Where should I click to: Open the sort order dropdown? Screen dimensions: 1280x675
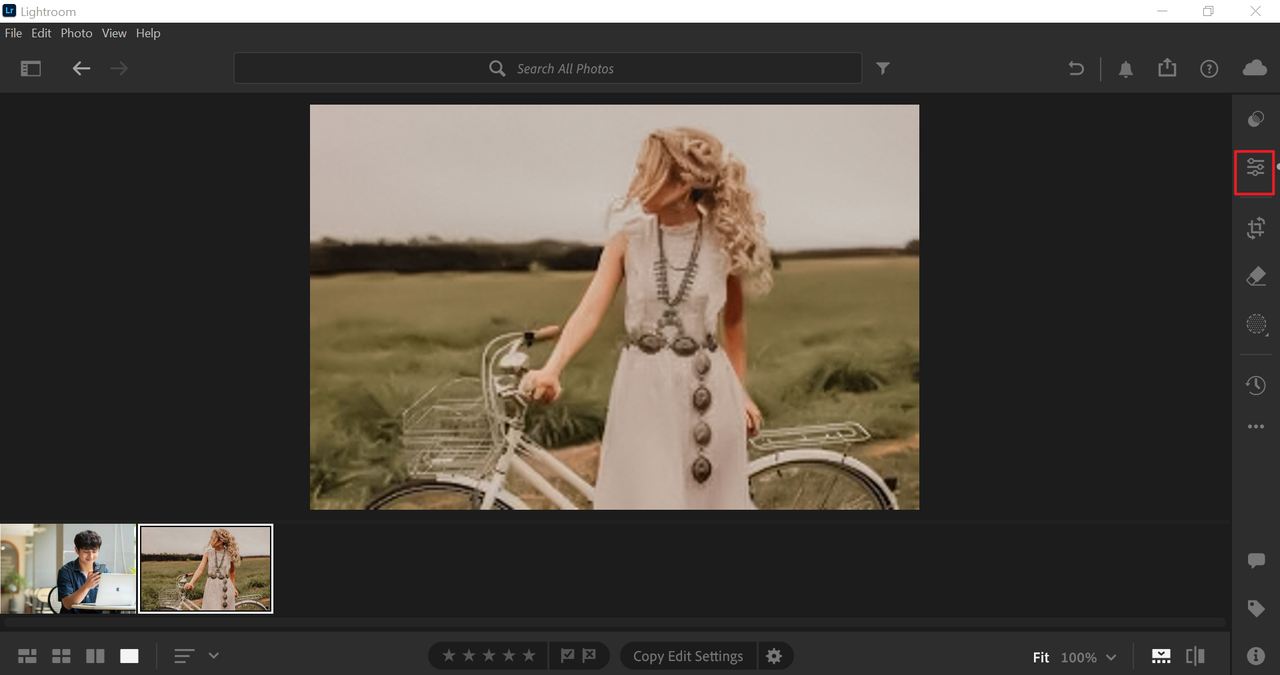tap(196, 656)
